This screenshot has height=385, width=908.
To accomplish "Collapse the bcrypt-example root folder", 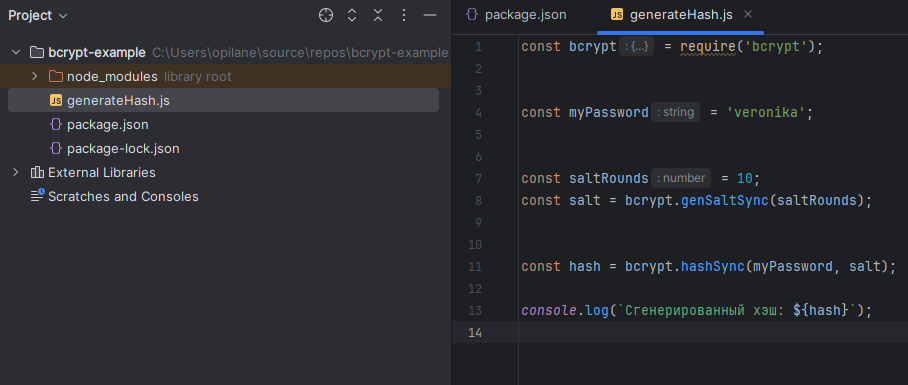I will point(16,53).
